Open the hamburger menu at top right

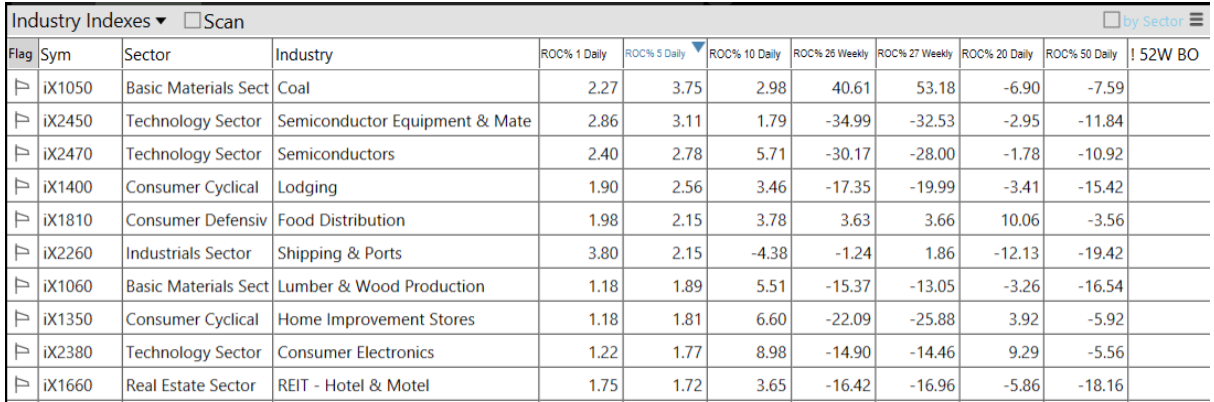click(1197, 20)
